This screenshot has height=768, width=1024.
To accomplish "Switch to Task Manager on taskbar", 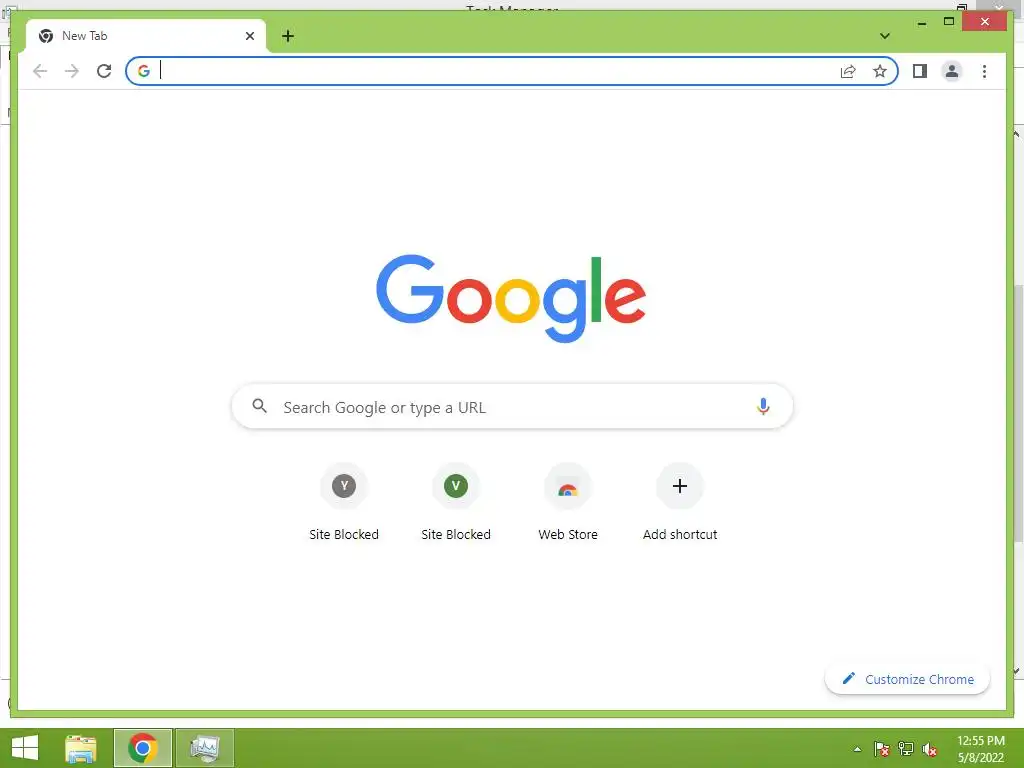I will (x=205, y=748).
